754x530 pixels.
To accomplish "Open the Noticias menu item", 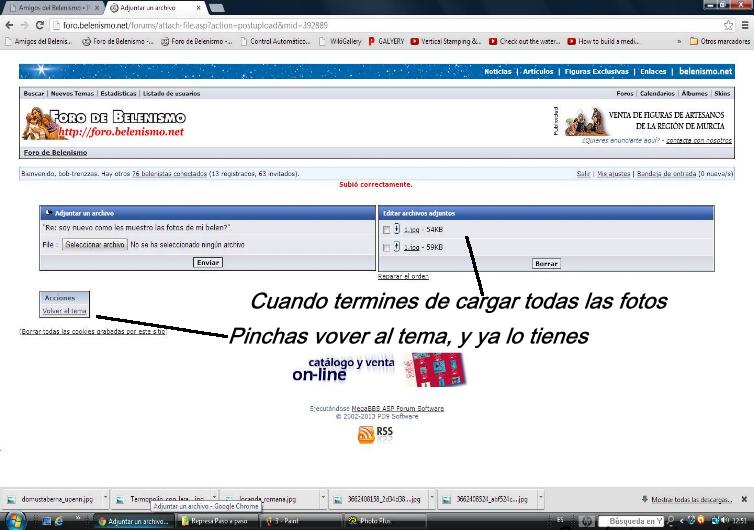I will (x=497, y=72).
